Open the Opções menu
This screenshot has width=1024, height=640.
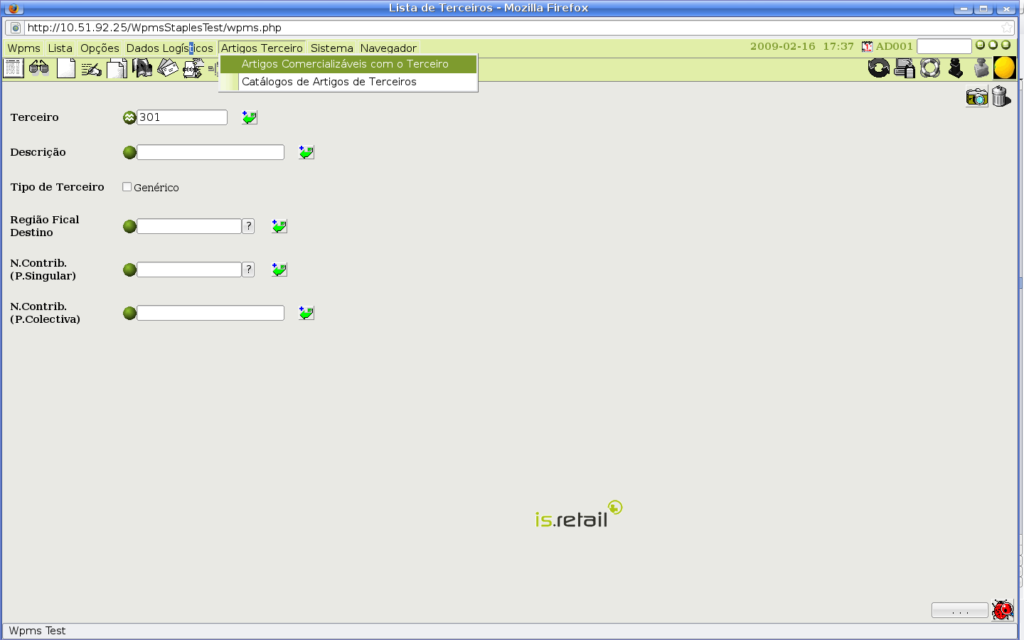click(x=99, y=48)
